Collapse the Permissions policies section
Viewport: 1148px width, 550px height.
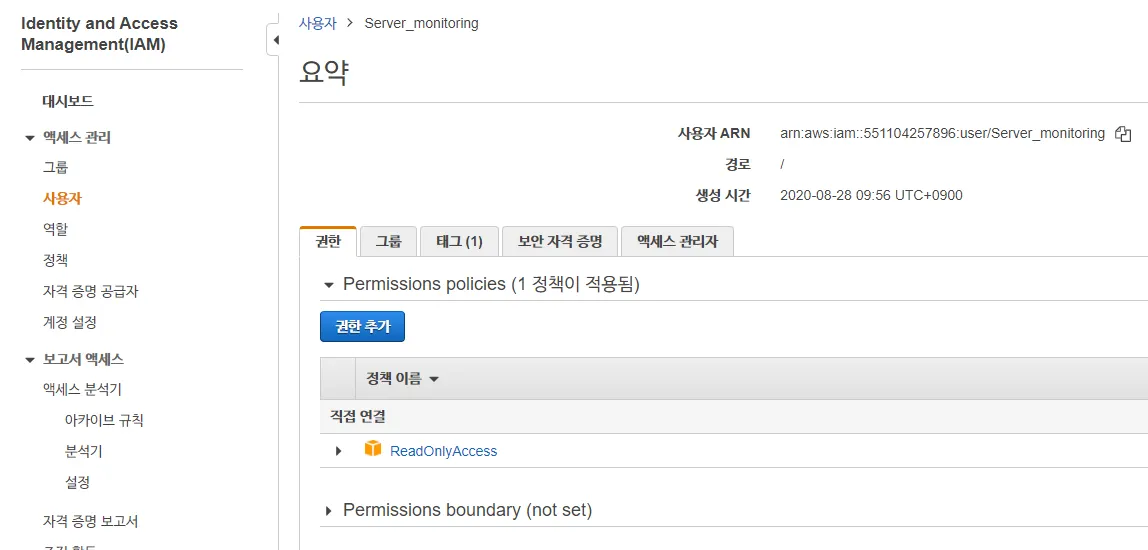pyautogui.click(x=328, y=285)
